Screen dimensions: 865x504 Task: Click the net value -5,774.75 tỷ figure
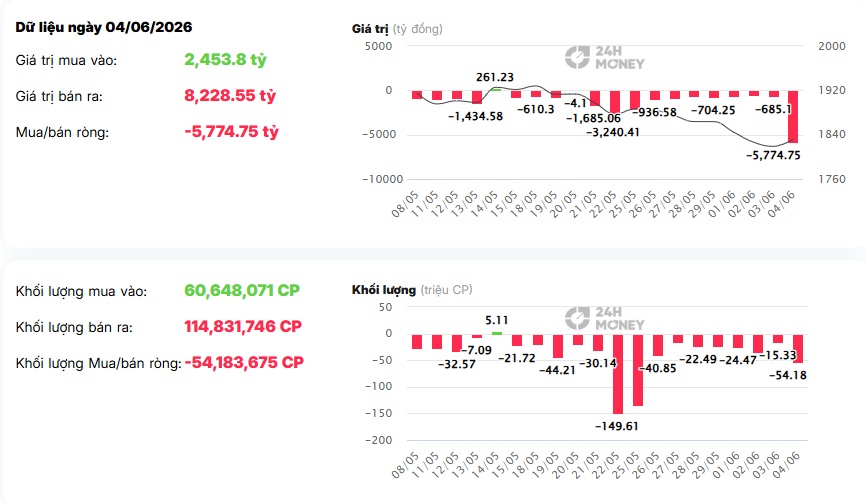click(232, 132)
